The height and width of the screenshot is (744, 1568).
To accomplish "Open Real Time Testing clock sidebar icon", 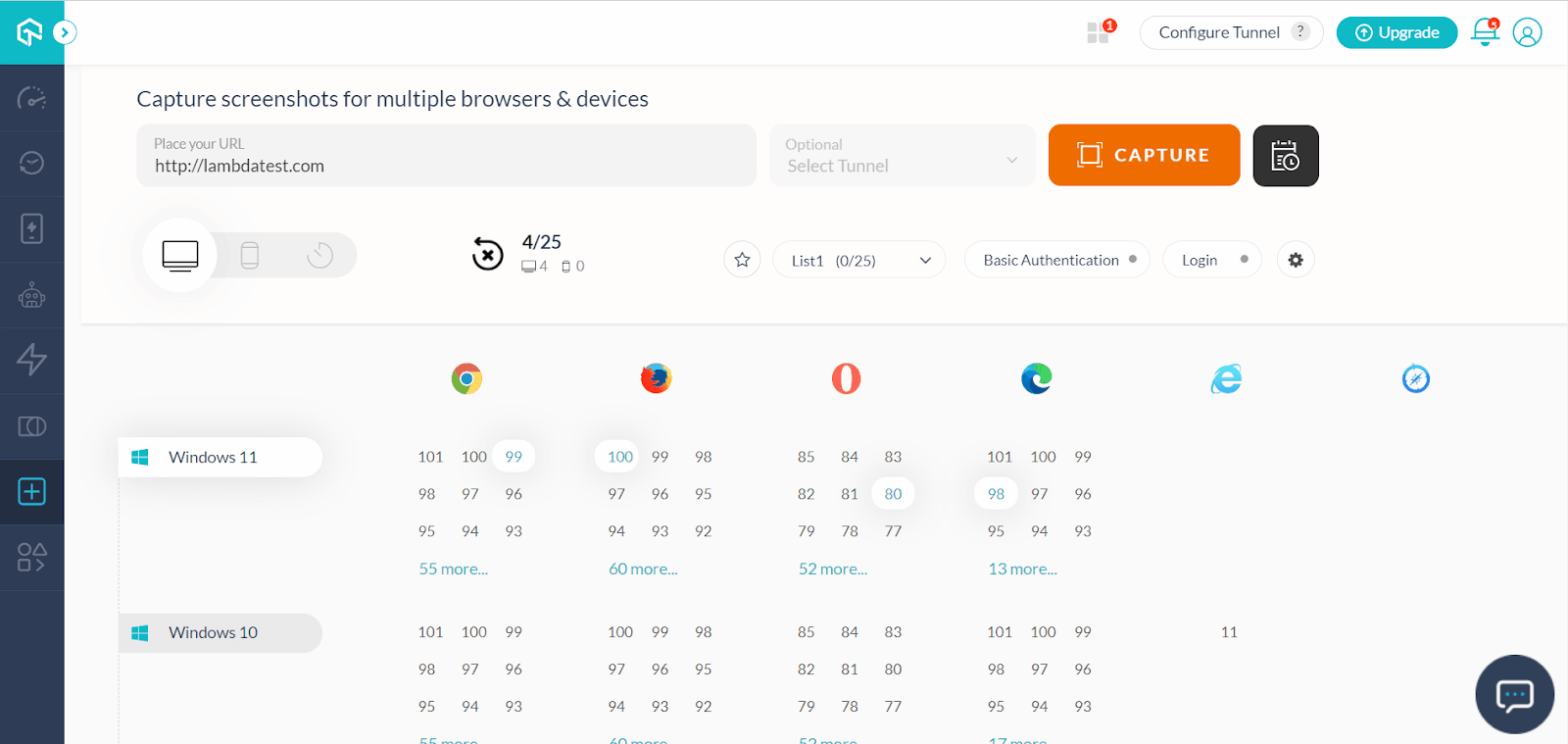I will [x=31, y=163].
